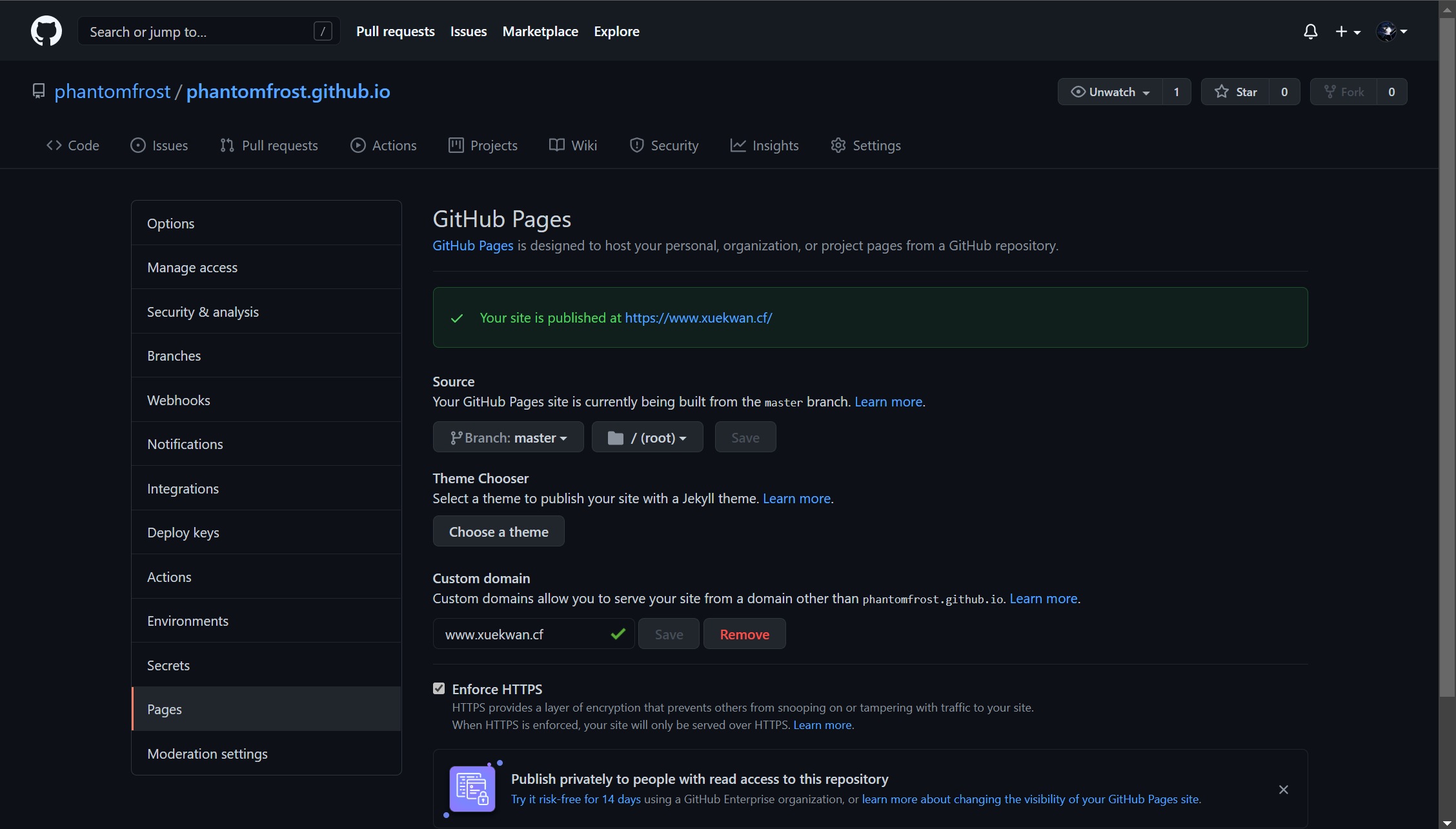Click the forks count 0
This screenshot has height=829, width=1456.
tap(1391, 92)
